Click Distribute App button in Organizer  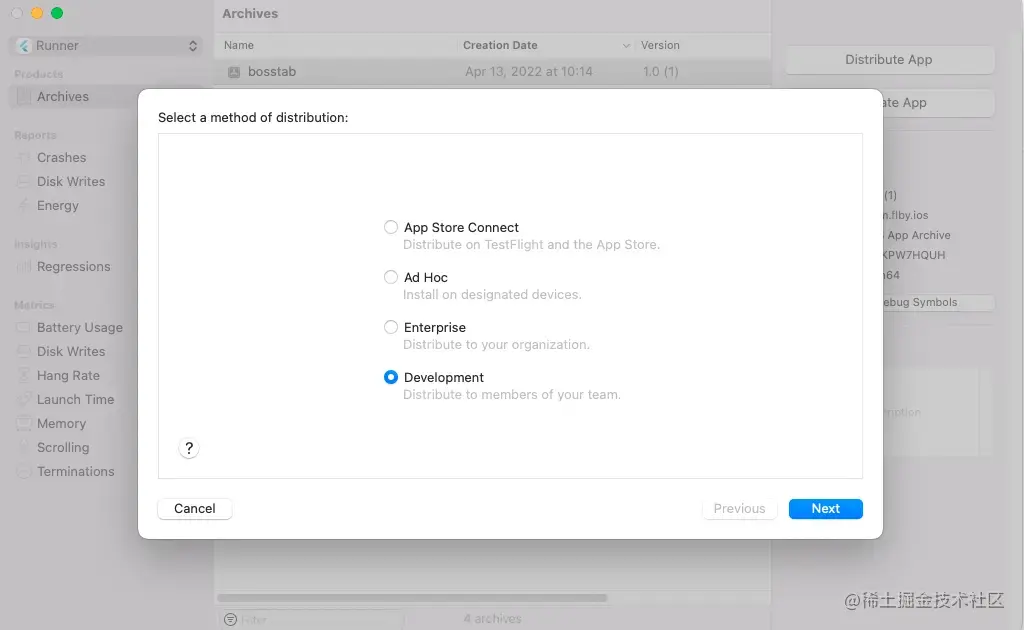889,59
